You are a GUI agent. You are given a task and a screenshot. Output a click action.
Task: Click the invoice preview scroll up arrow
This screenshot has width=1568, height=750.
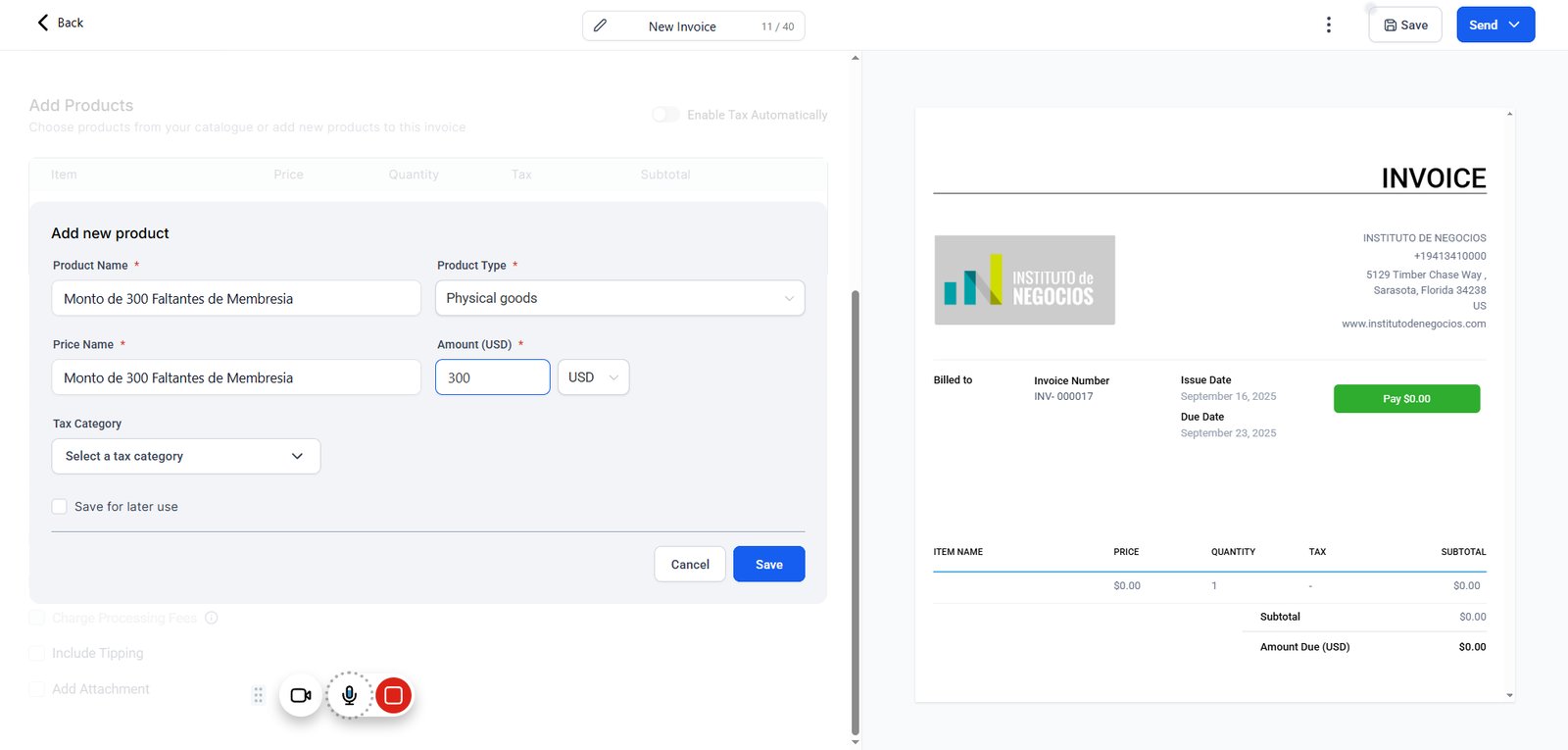[x=1509, y=114]
